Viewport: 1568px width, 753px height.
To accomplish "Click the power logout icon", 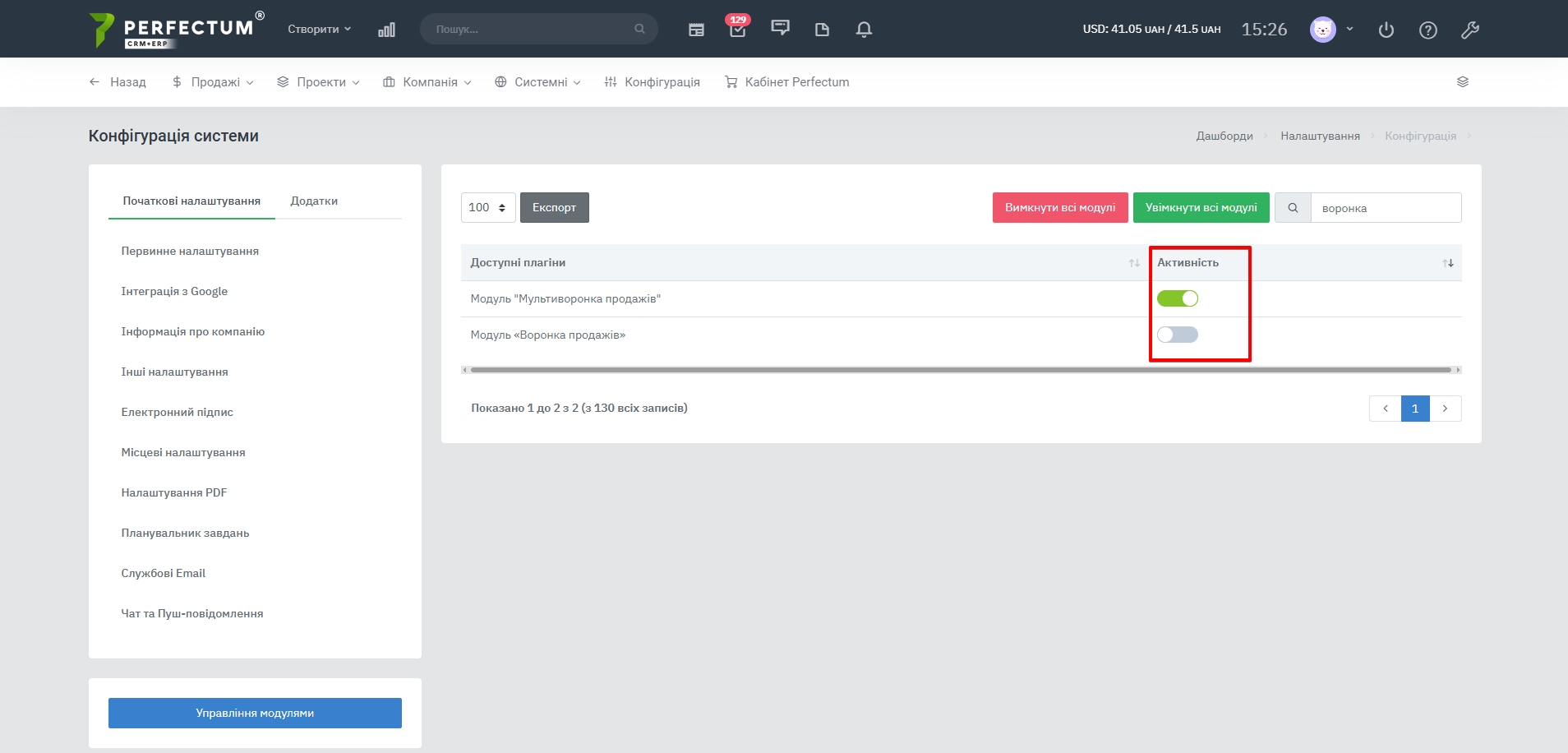I will [x=1386, y=30].
